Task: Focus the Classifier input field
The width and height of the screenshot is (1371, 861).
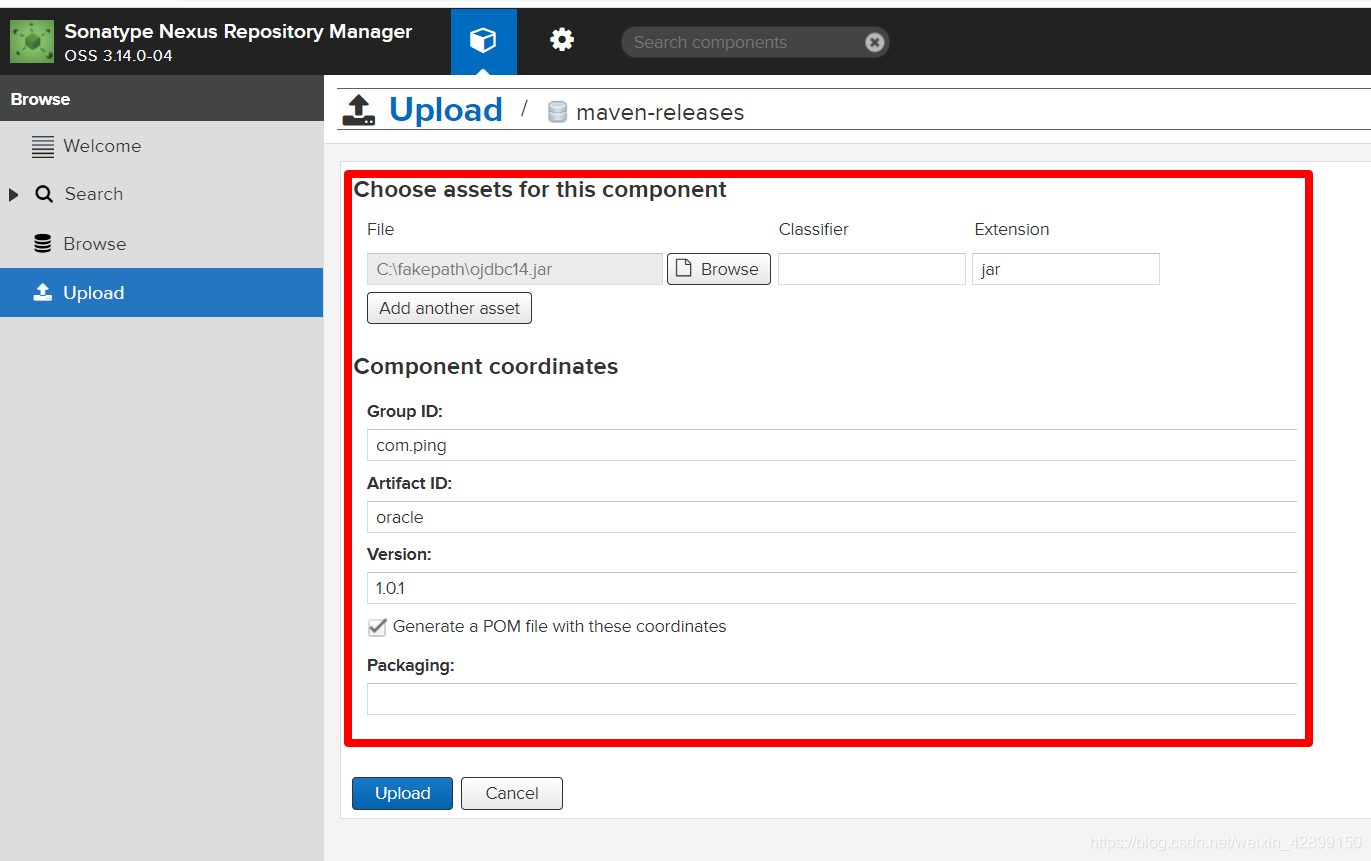Action: [x=872, y=269]
